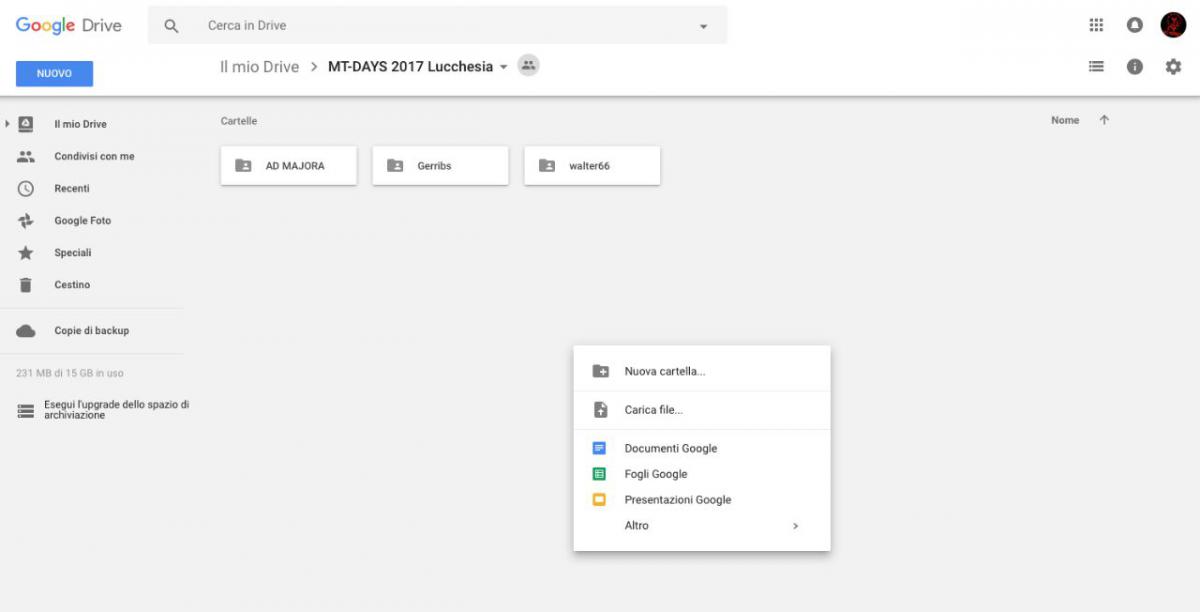Screen dimensions: 1200x612
Task: Open Speciali in the sidebar
Action: click(73, 252)
